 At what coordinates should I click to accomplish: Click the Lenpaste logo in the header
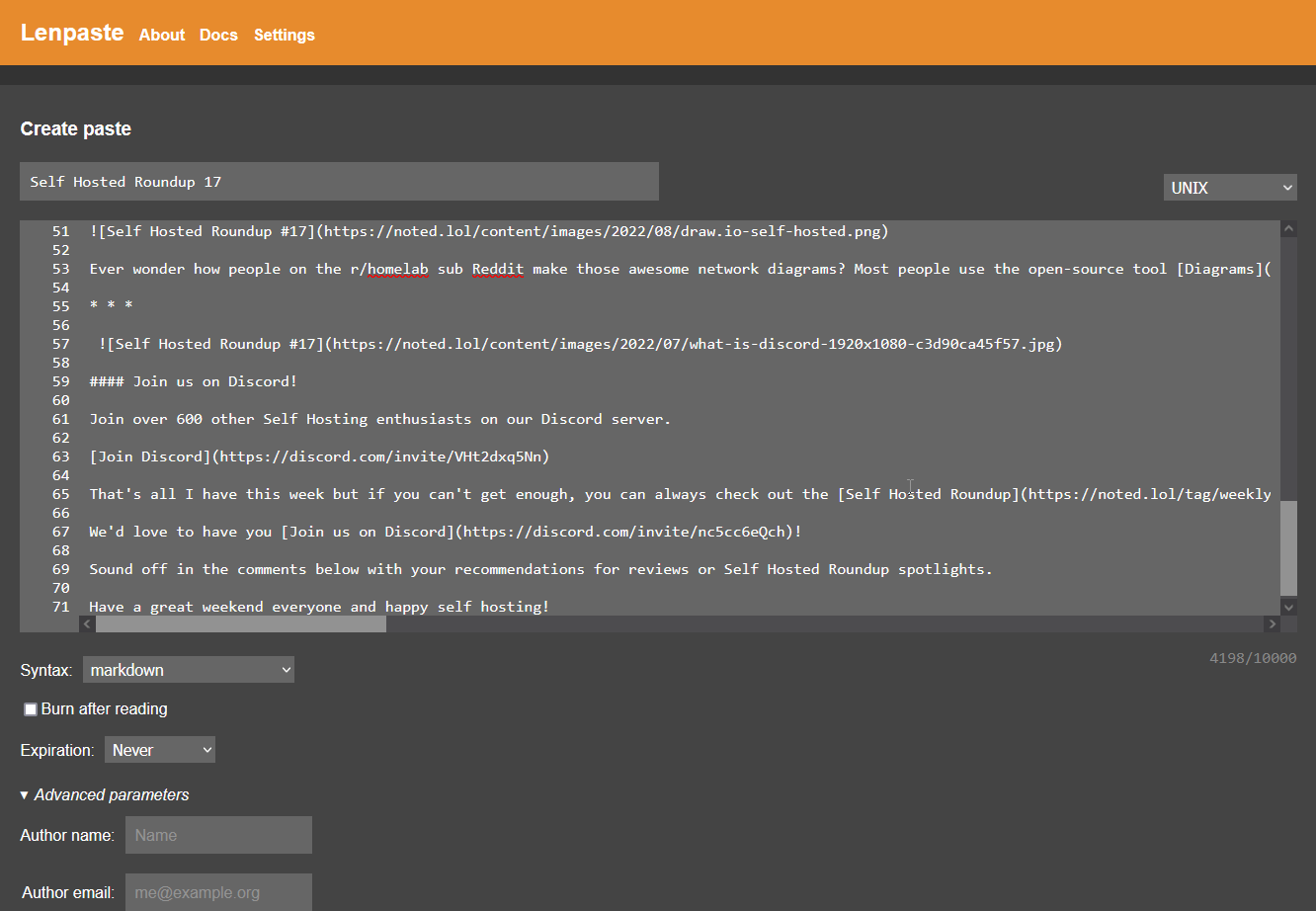[71, 33]
